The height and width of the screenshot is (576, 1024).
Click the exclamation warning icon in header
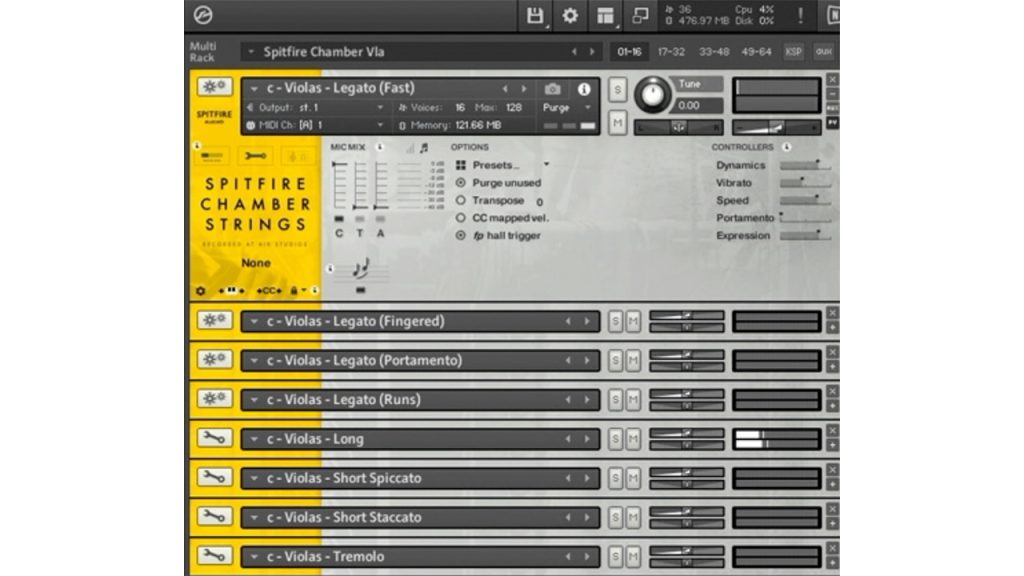pos(800,15)
